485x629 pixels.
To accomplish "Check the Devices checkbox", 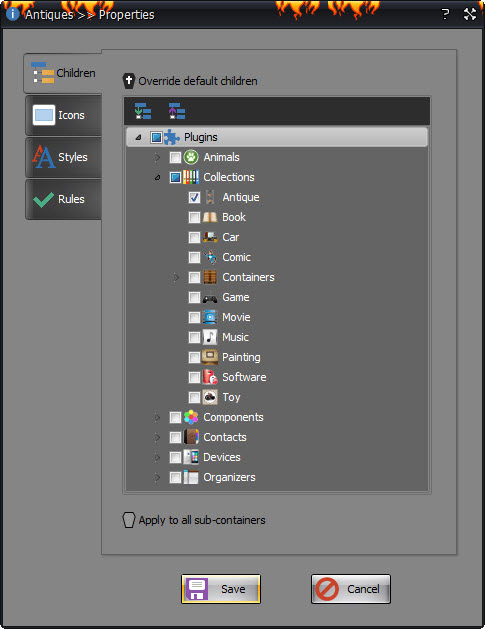I will 175,457.
